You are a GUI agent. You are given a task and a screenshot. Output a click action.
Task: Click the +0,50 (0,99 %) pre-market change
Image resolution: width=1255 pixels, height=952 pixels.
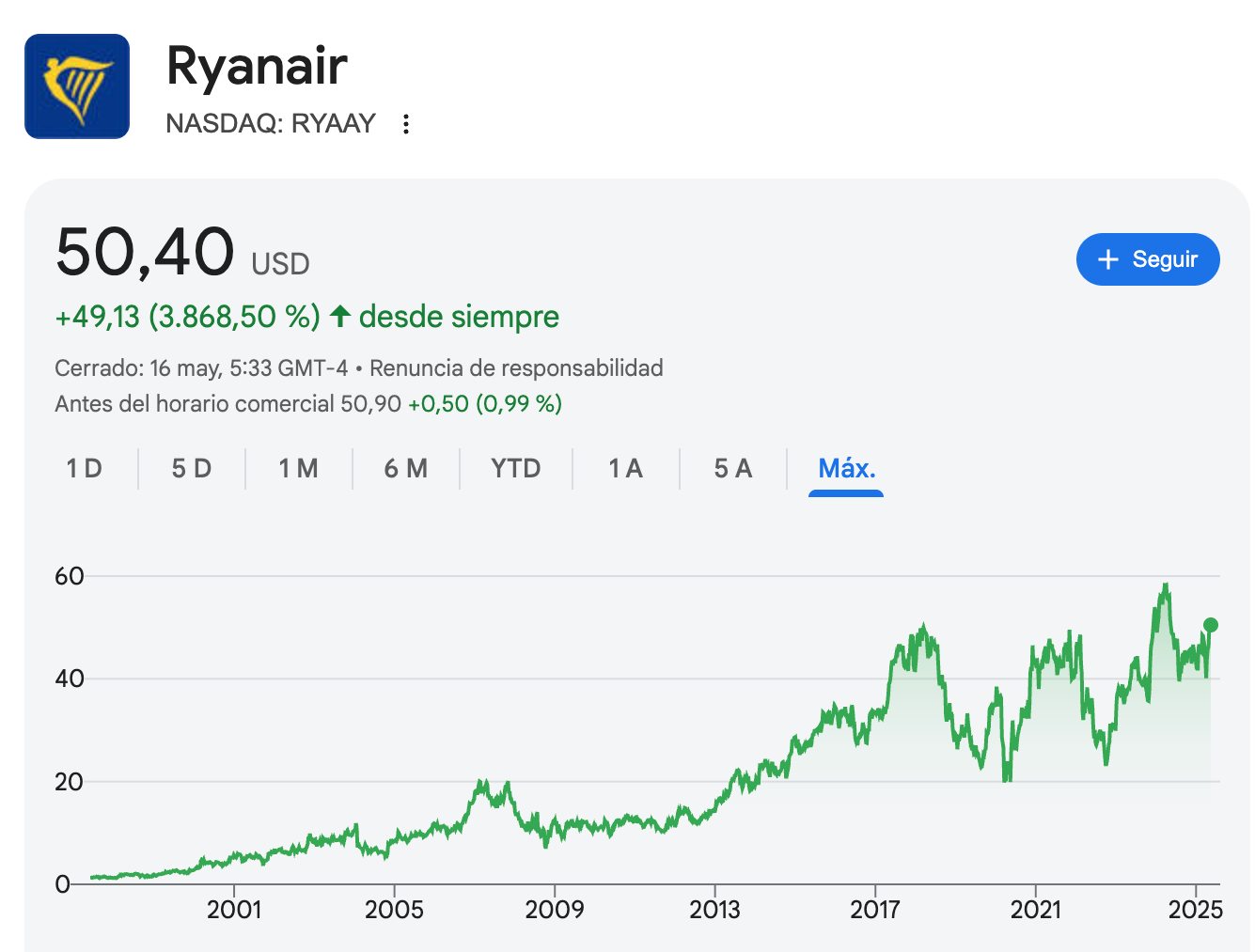pos(485,404)
